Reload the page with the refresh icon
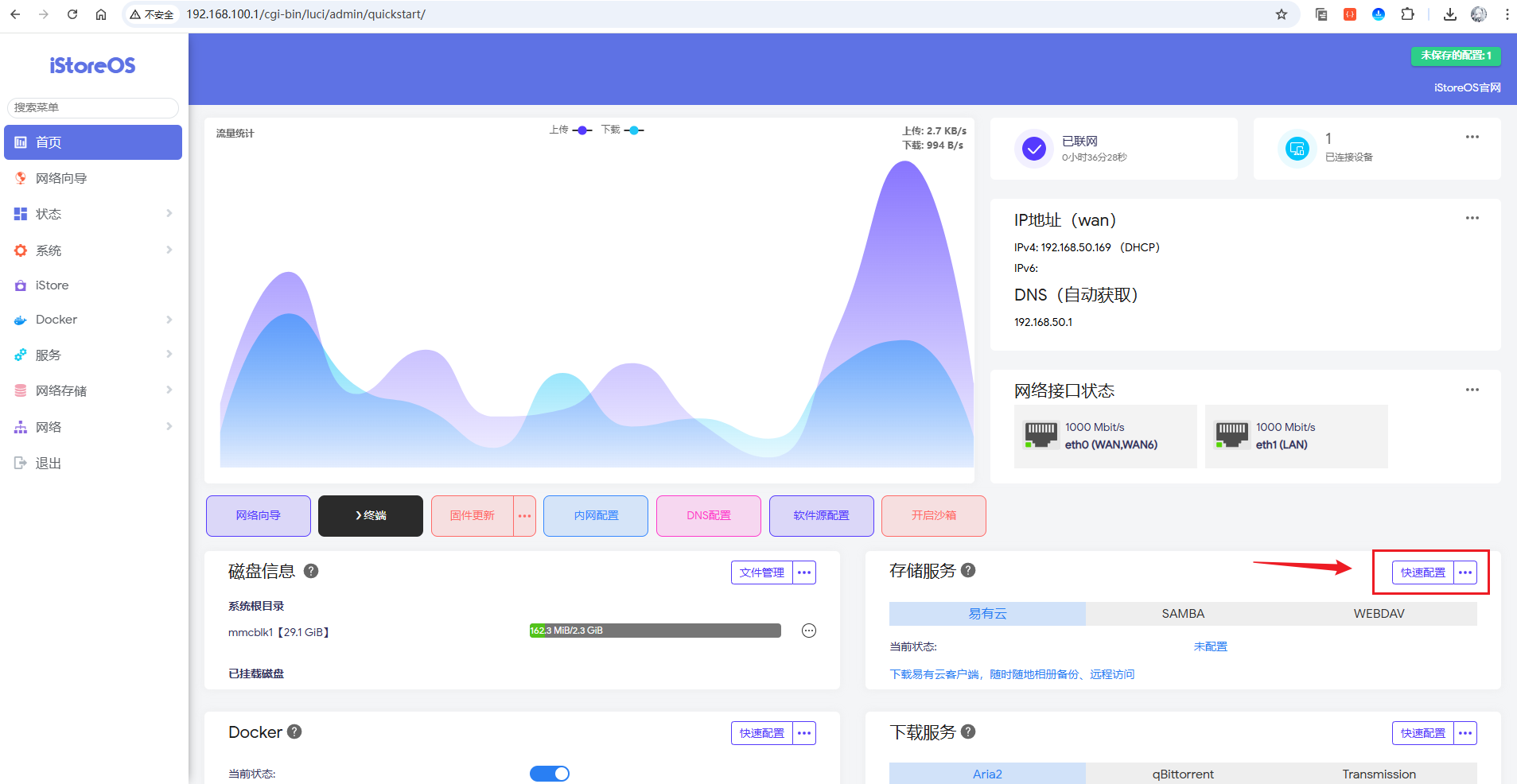This screenshot has width=1517, height=784. (x=72, y=14)
